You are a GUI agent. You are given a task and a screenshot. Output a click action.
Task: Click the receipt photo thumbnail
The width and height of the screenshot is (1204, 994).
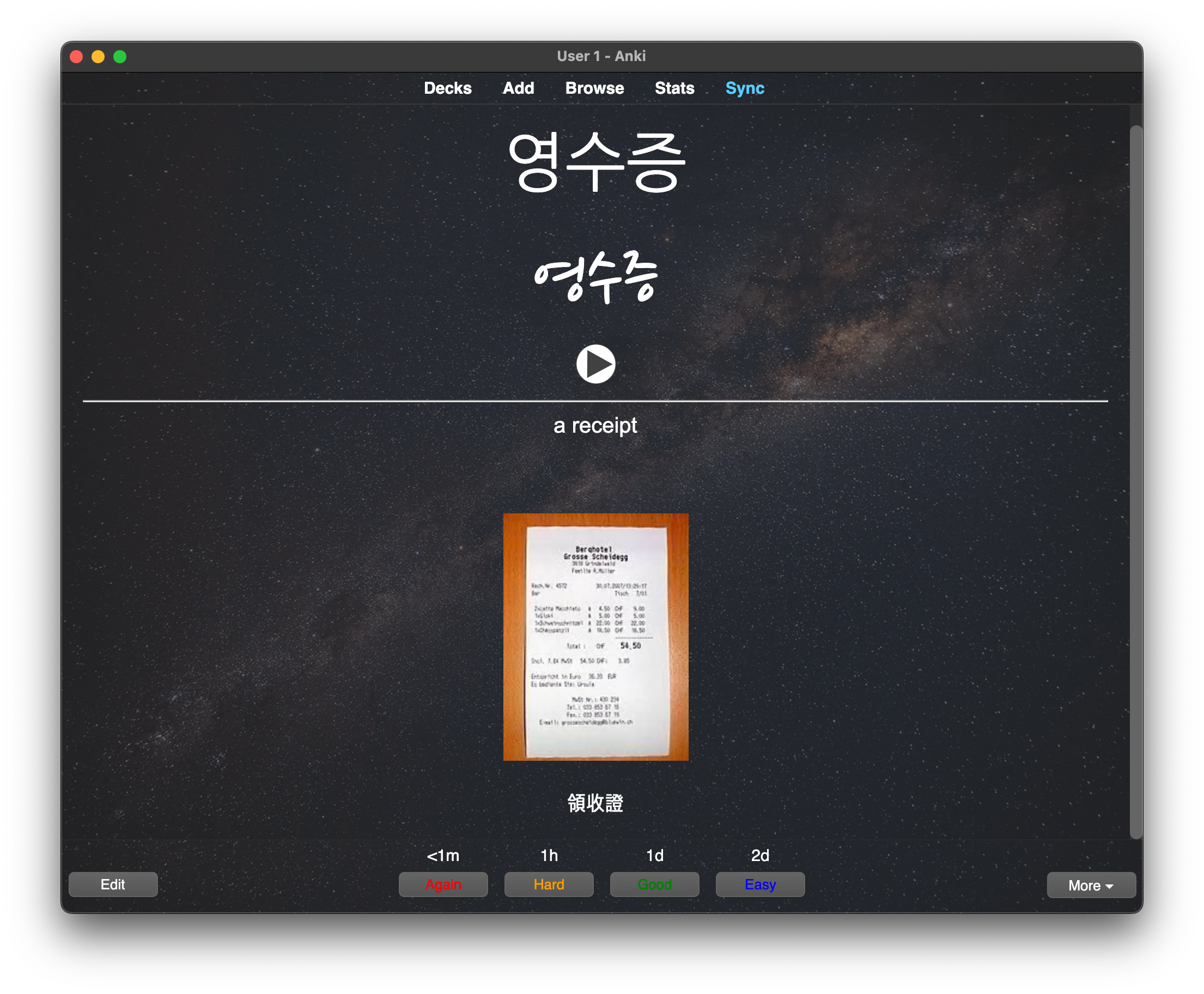(595, 637)
